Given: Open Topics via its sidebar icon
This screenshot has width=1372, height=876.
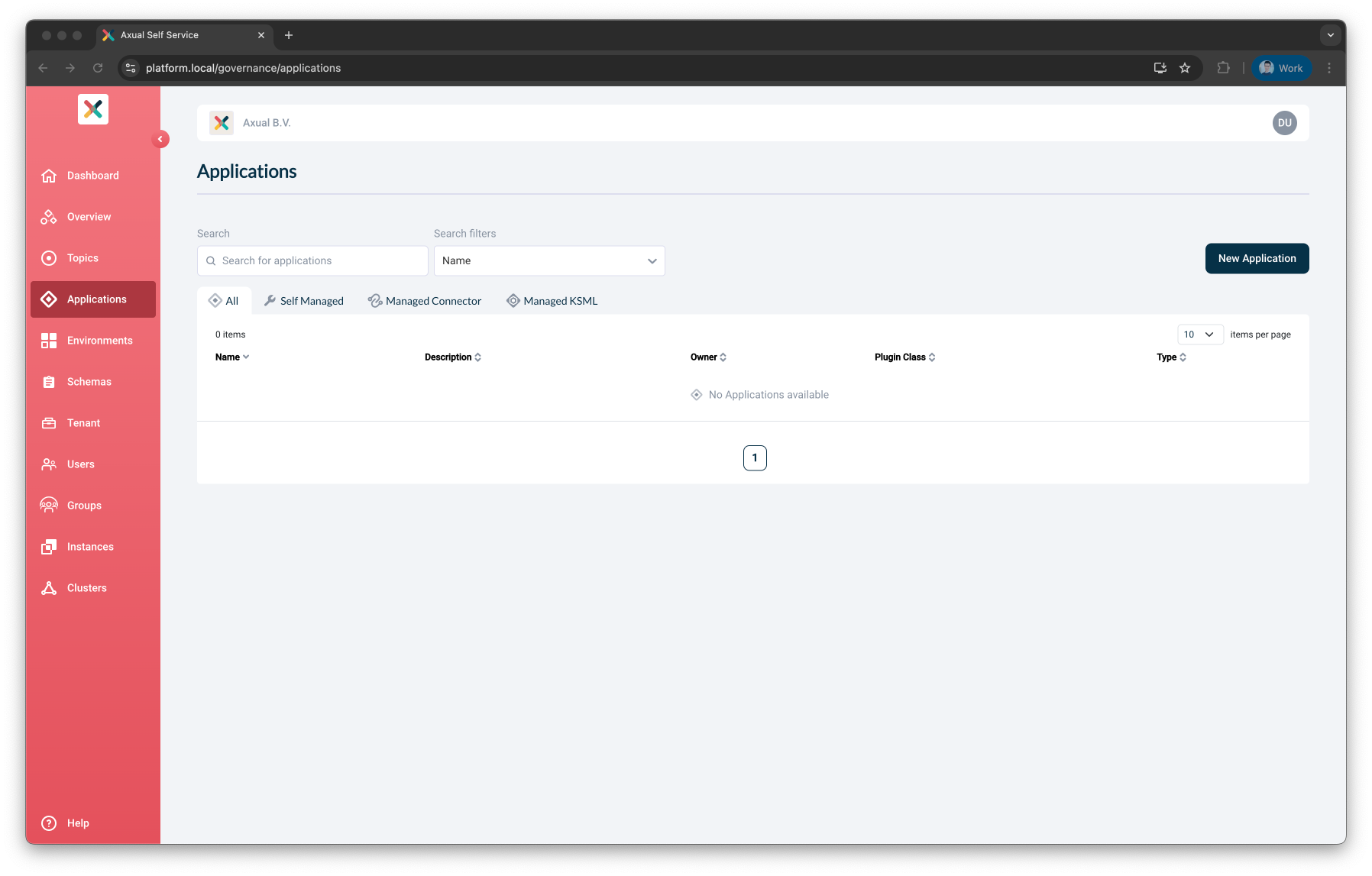Looking at the screenshot, I should click(x=49, y=258).
